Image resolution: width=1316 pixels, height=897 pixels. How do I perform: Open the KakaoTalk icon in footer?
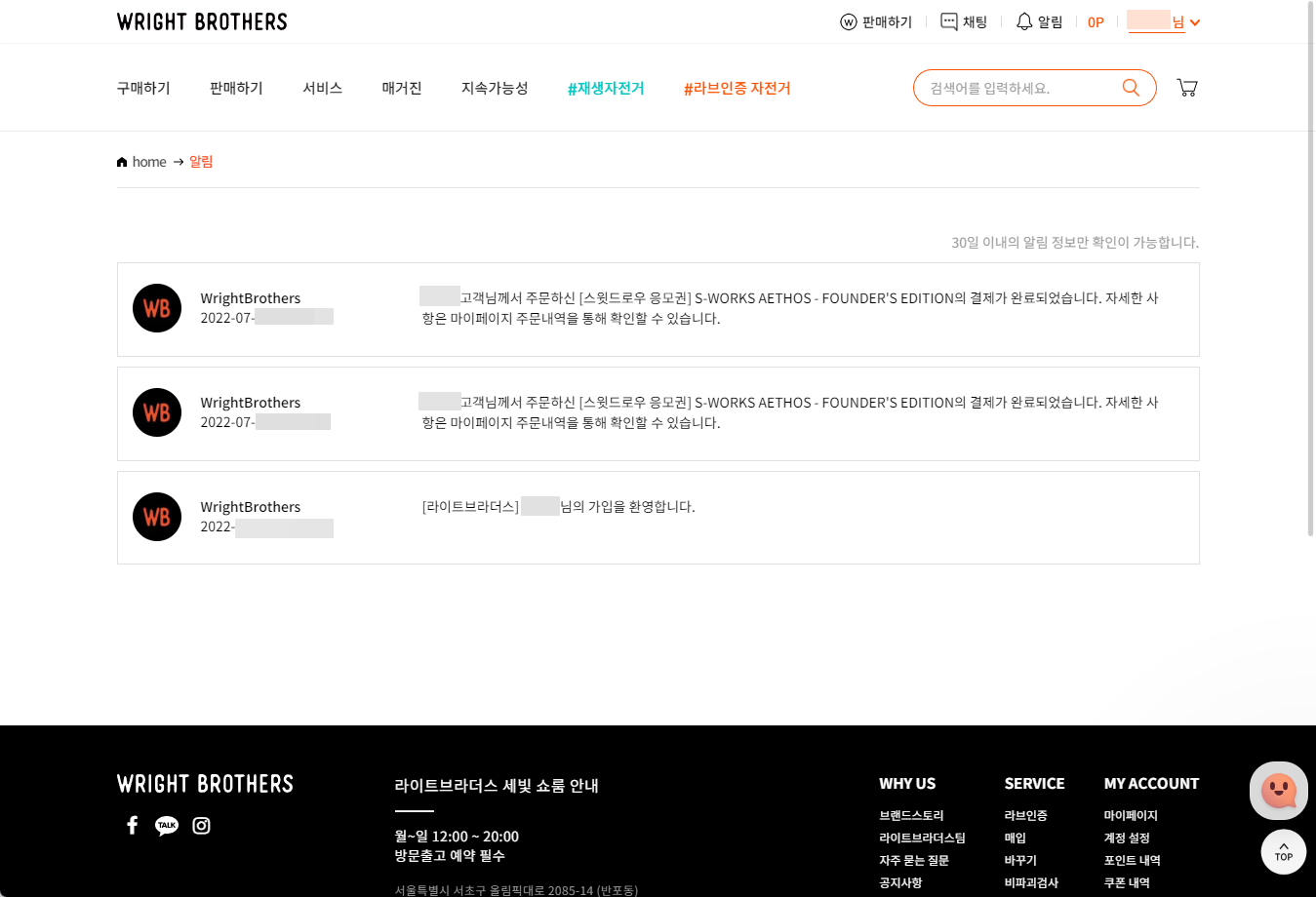[x=167, y=826]
